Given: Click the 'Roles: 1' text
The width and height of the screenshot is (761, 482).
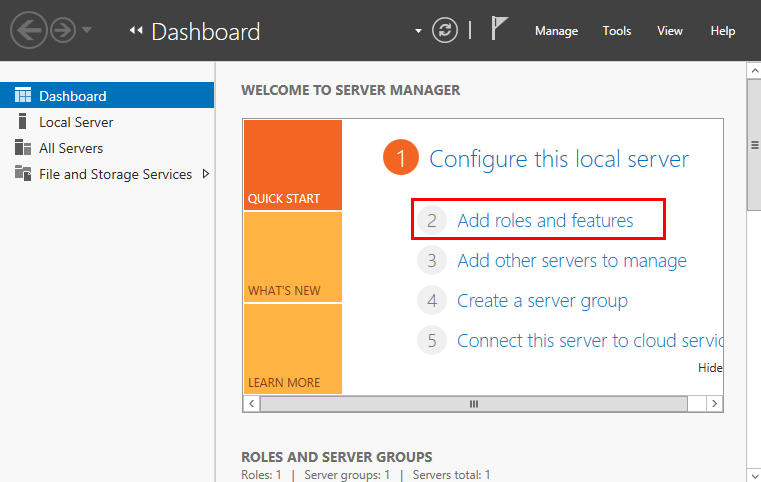Looking at the screenshot, I should 261,475.
